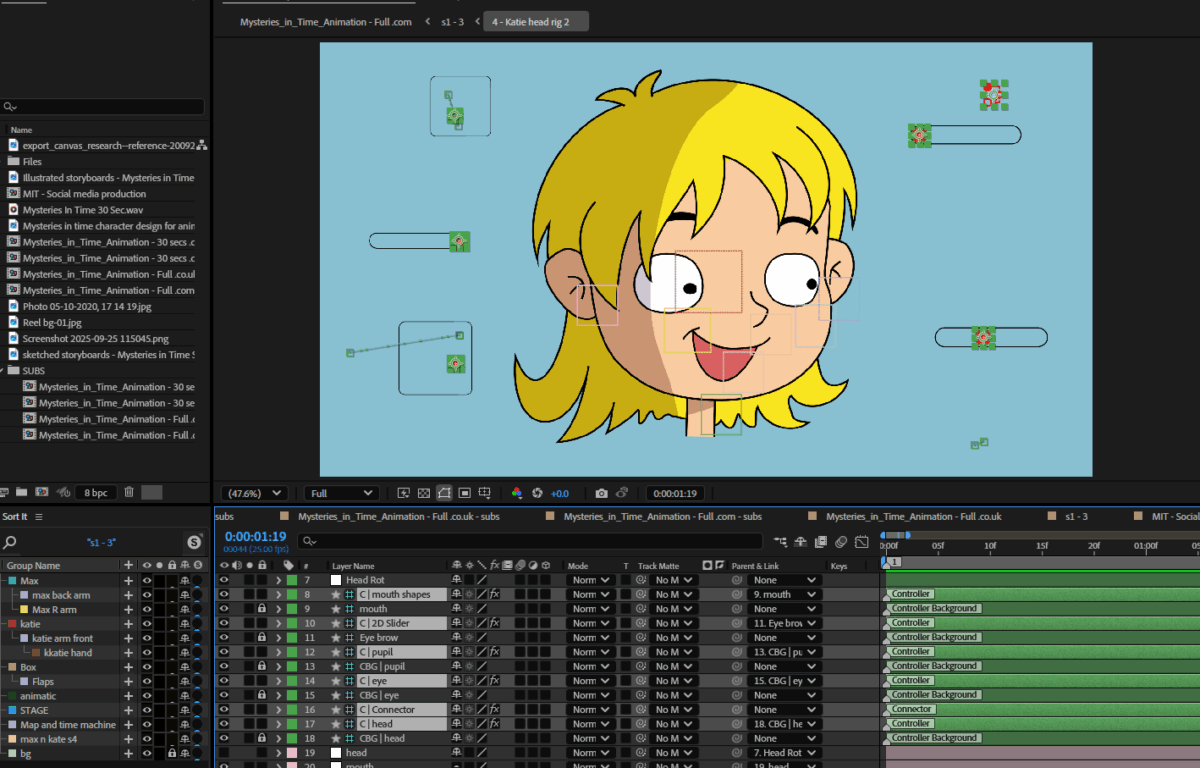Toggle mask and shape path visibility icon
This screenshot has width=1200, height=768.
coord(444,493)
